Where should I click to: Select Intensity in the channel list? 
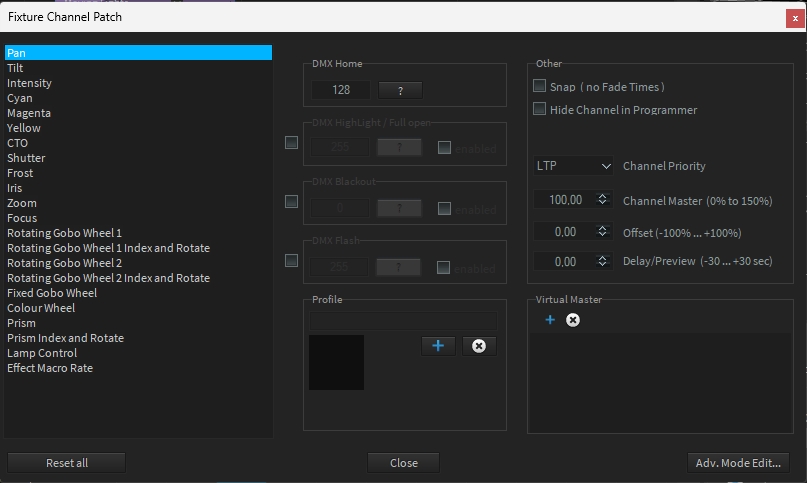pos(29,83)
